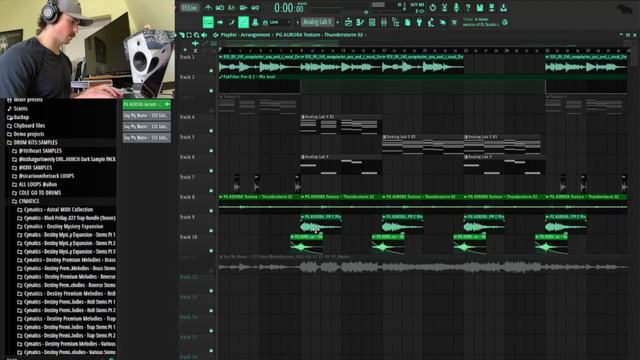
Task: Click the playlist select-region icon
Action: (x=189, y=35)
